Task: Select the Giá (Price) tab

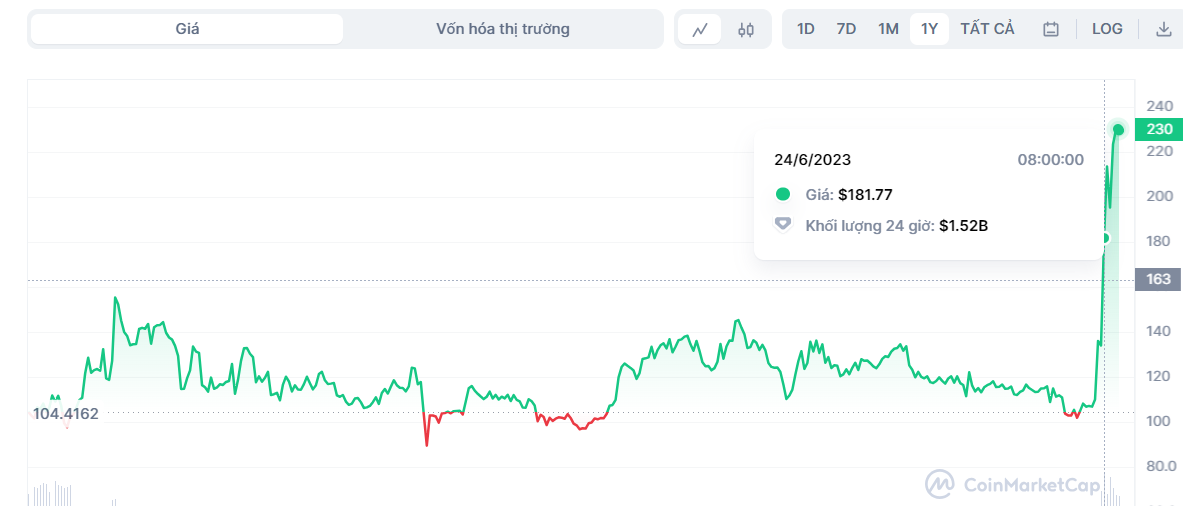Action: [x=187, y=29]
